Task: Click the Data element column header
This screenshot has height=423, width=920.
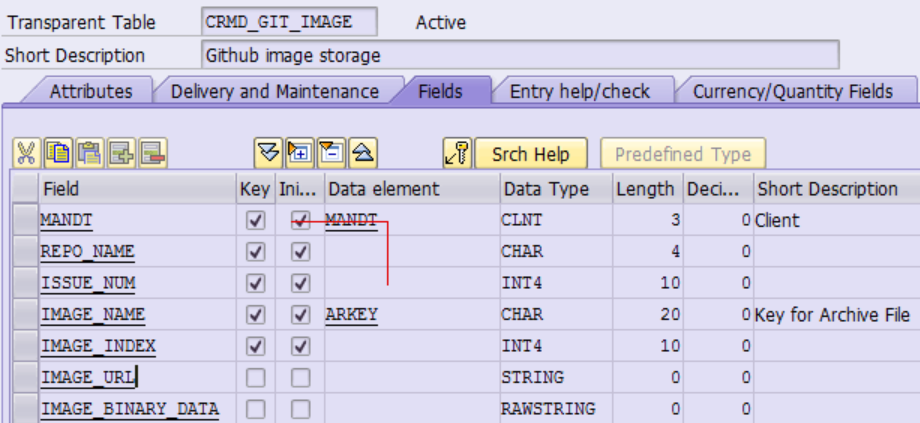Action: [x=412, y=189]
